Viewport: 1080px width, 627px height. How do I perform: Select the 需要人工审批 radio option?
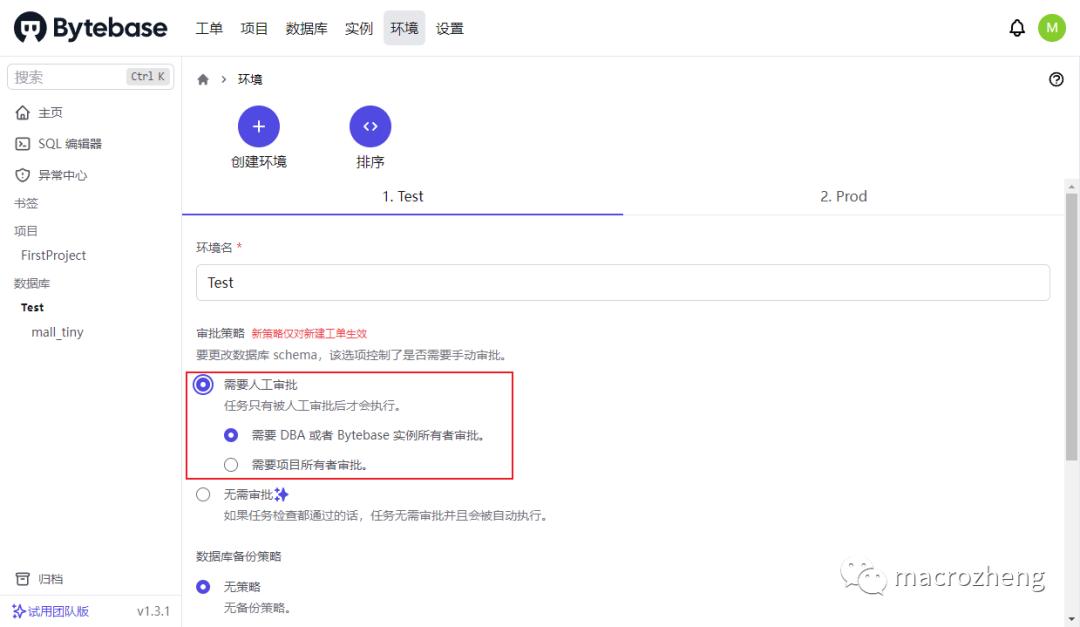[x=203, y=383]
